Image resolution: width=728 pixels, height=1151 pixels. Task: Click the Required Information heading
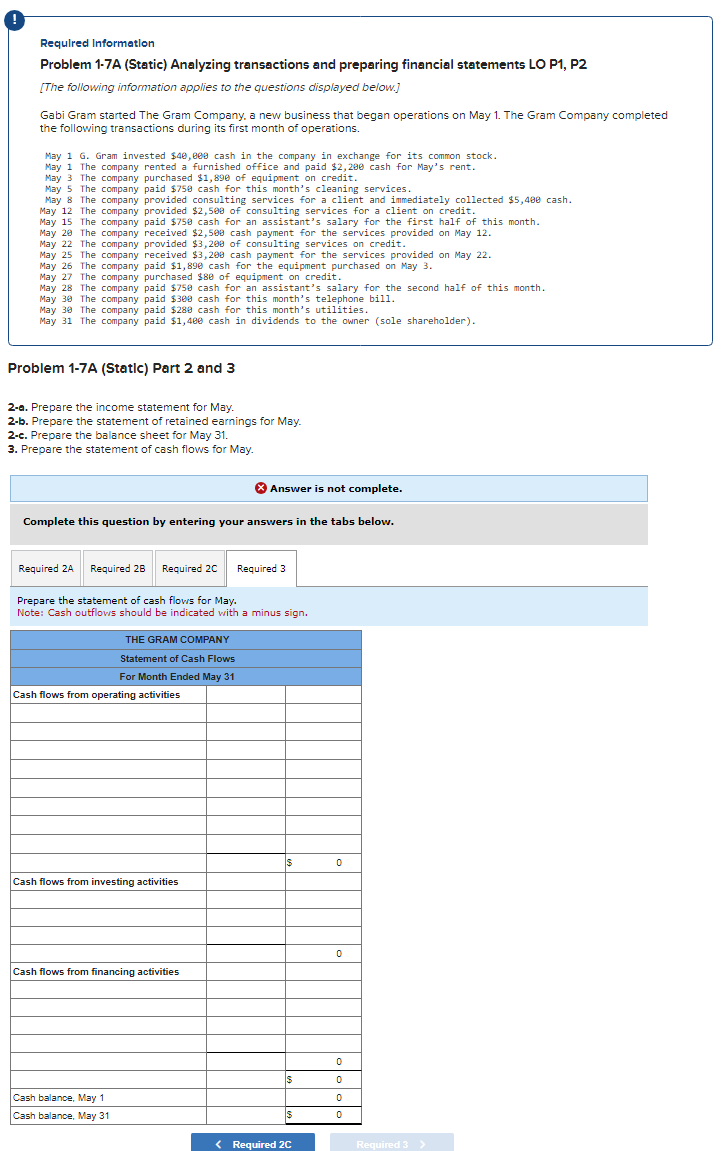[97, 43]
